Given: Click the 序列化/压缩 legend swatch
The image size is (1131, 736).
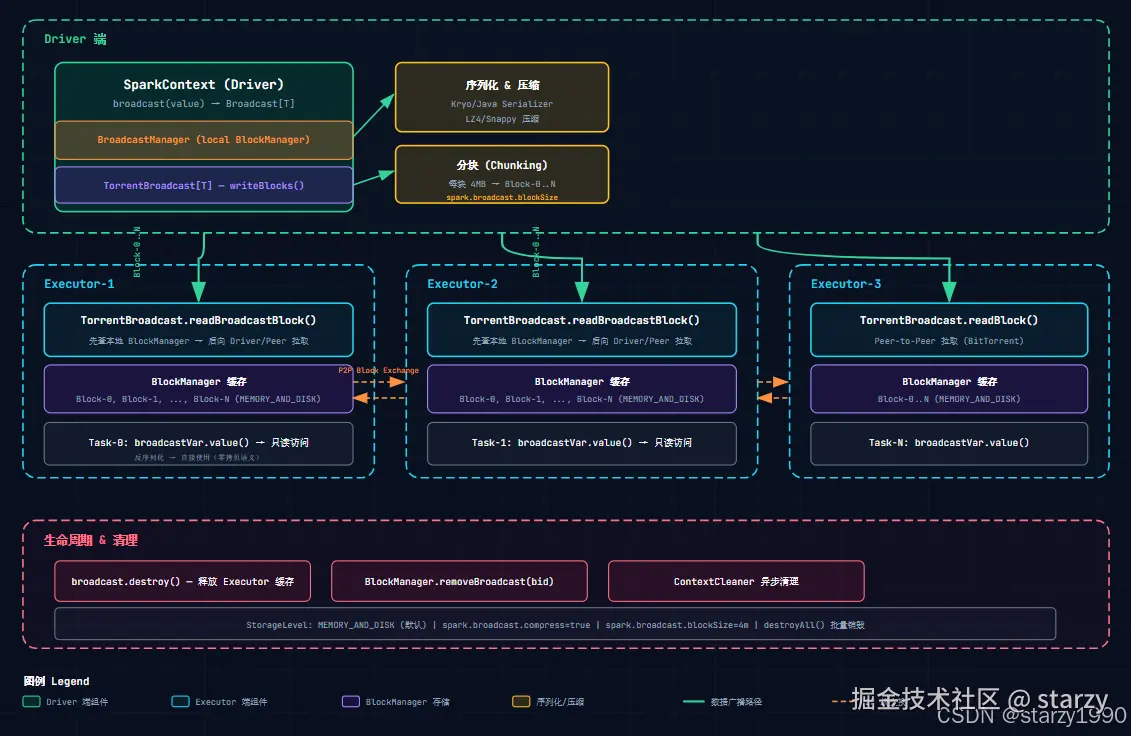Looking at the screenshot, I should (x=521, y=701).
